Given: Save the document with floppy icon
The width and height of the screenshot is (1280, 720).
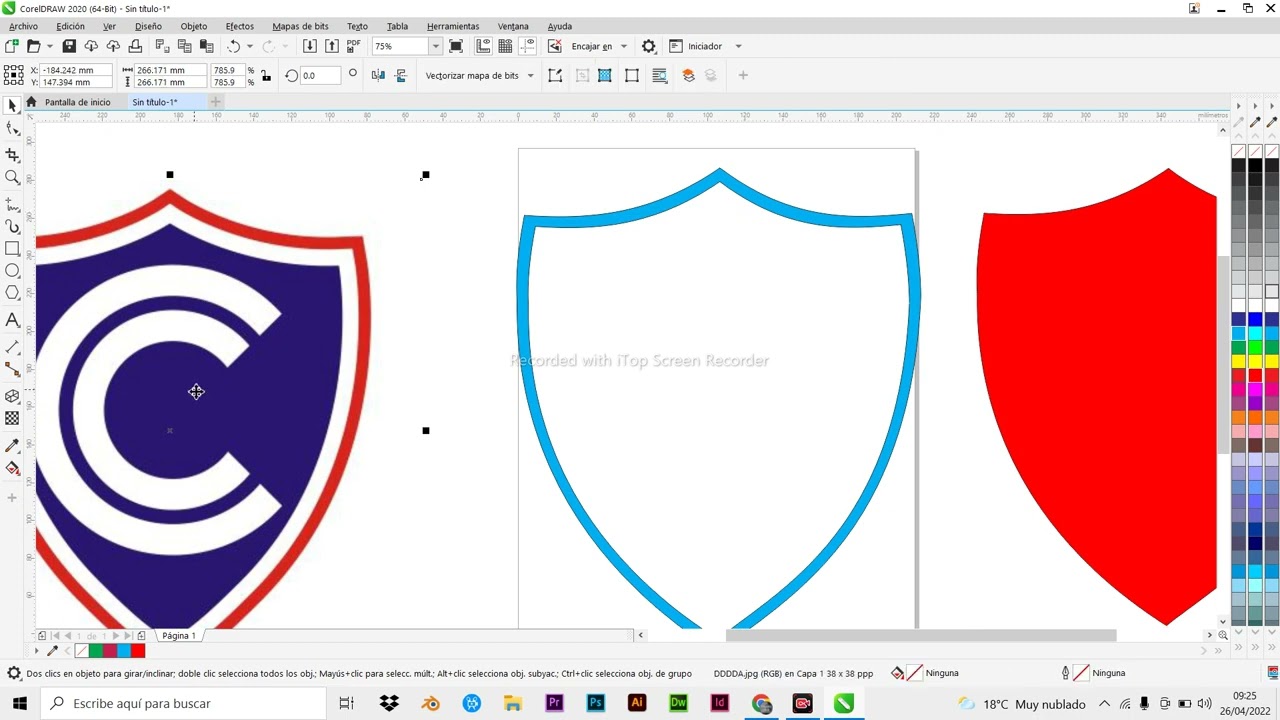Looking at the screenshot, I should 69,46.
